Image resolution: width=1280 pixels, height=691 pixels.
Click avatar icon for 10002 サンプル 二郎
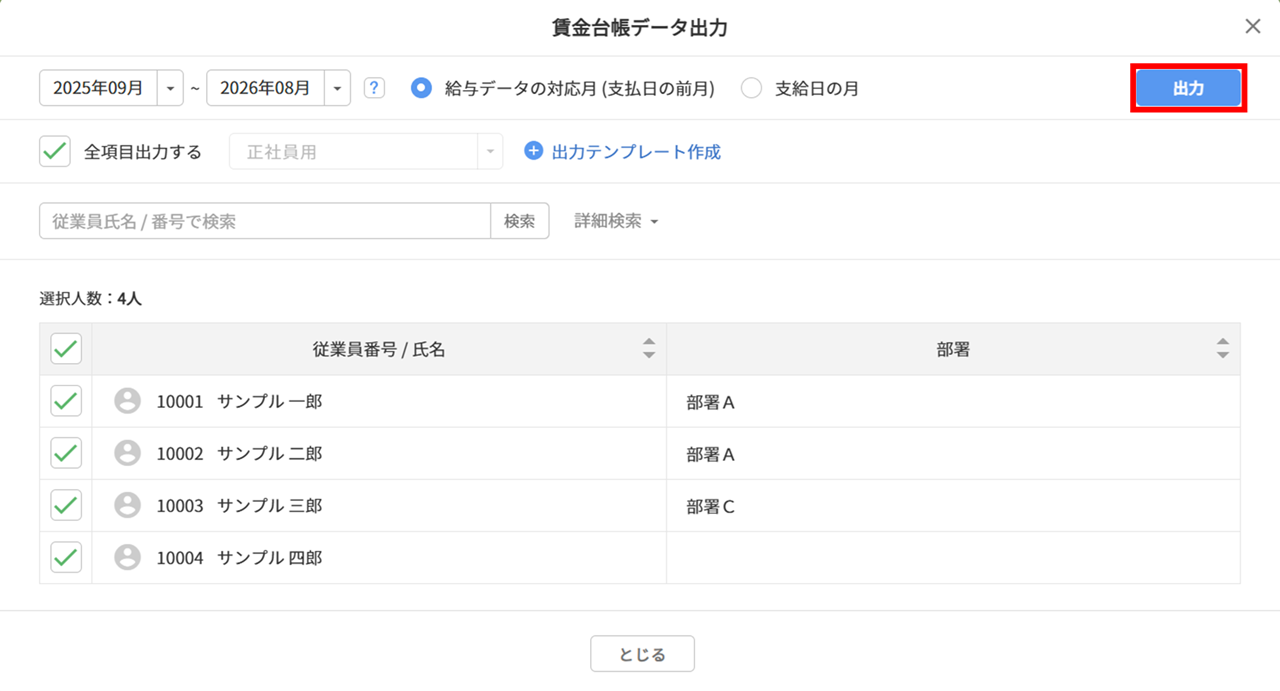click(127, 453)
